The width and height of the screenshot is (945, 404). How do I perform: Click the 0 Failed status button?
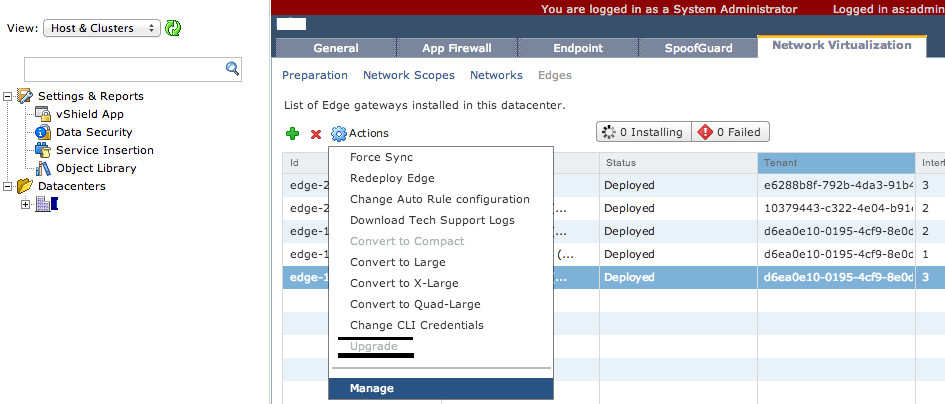(x=729, y=132)
